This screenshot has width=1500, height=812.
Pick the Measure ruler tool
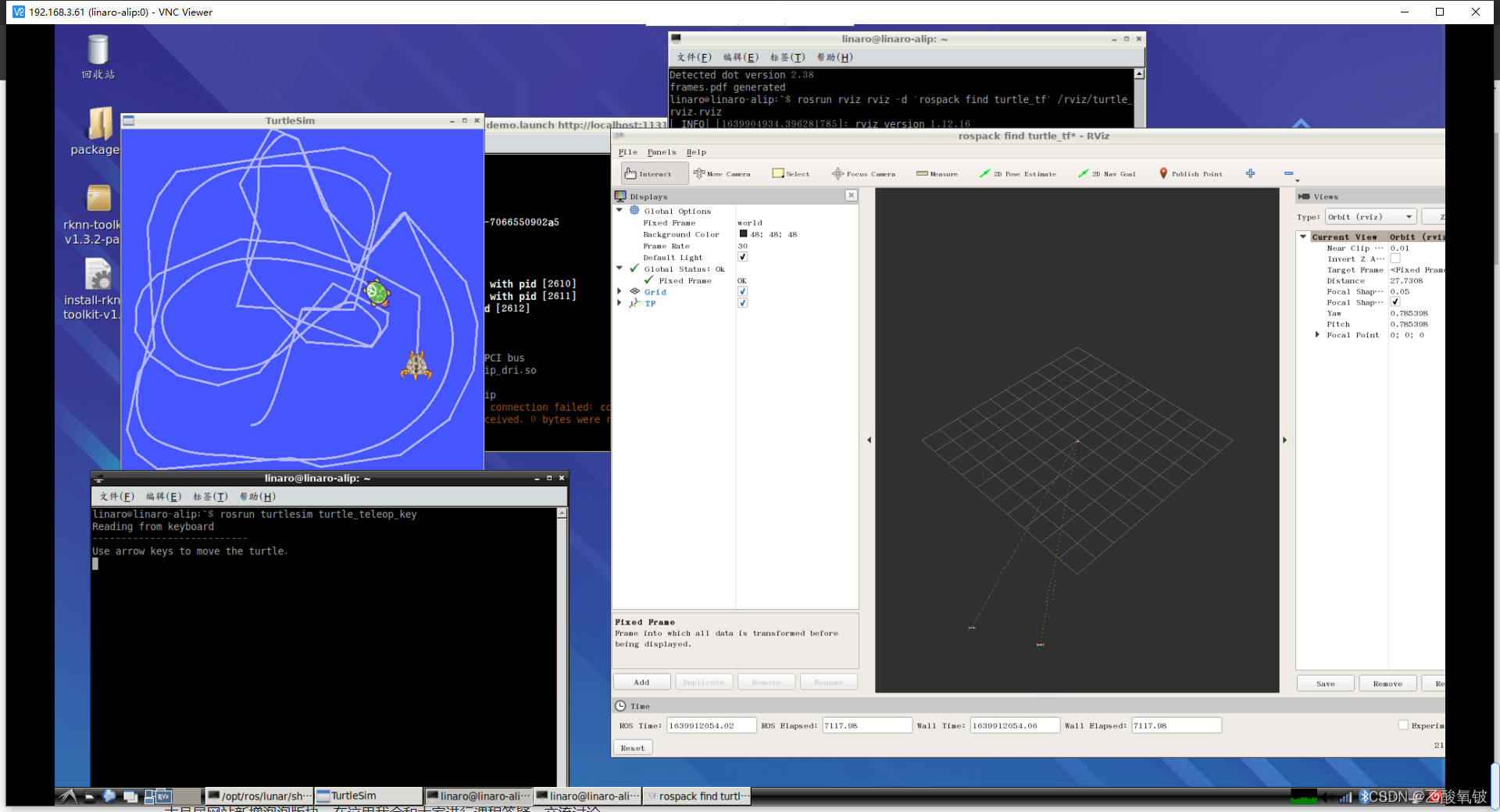click(x=937, y=173)
